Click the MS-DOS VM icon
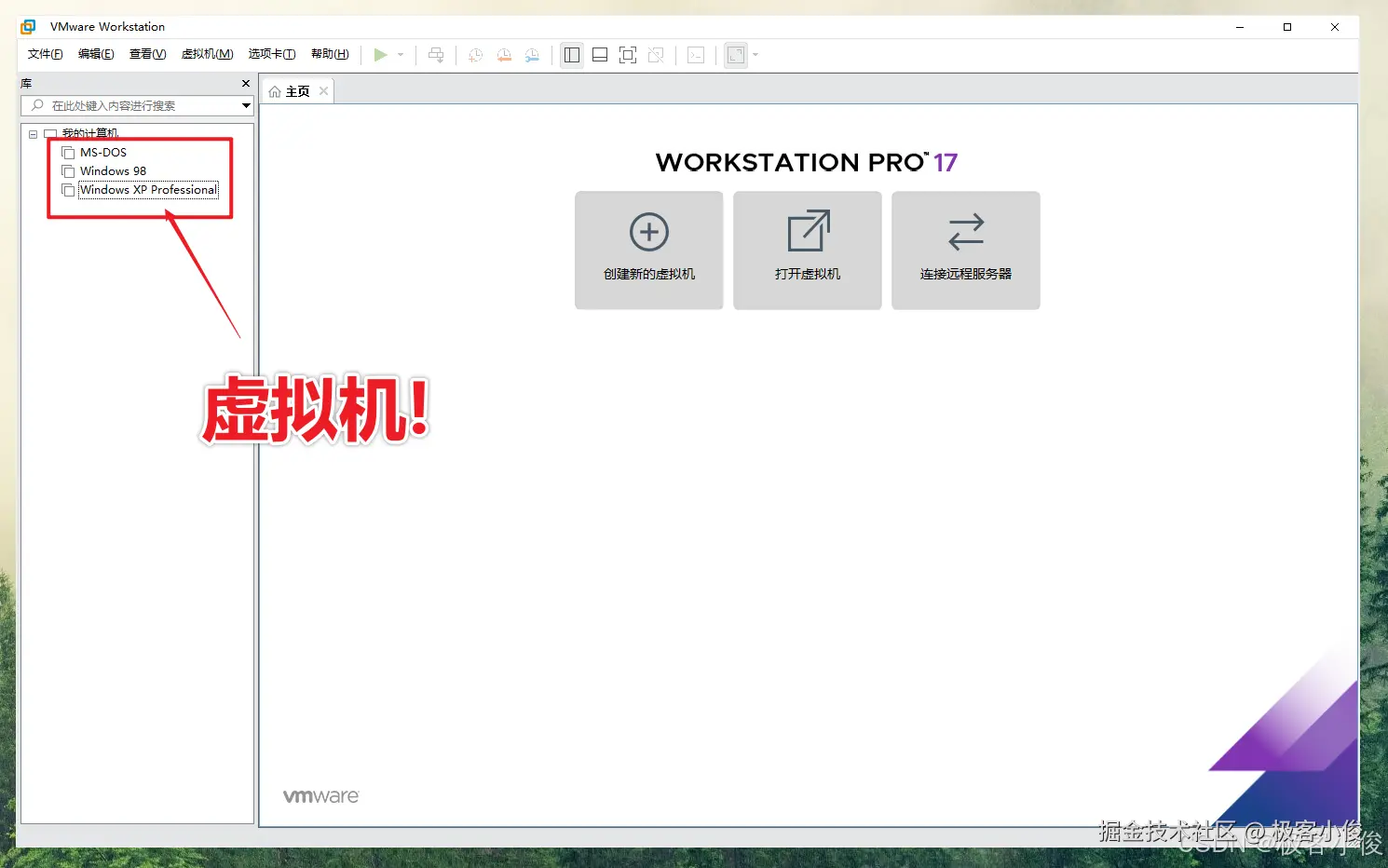This screenshot has height=868, width=1388. 68,153
